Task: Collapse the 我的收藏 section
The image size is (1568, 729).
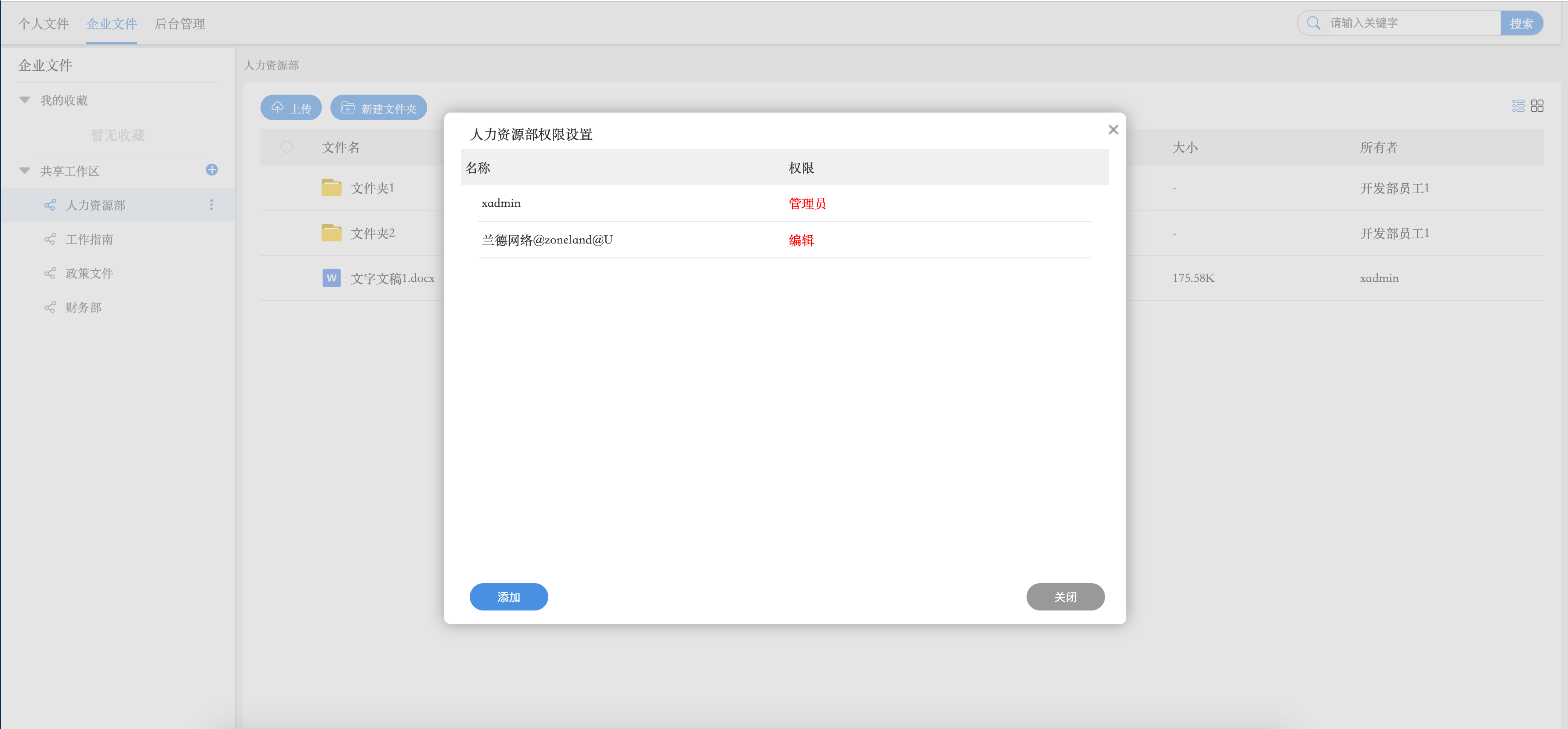Action: point(24,100)
